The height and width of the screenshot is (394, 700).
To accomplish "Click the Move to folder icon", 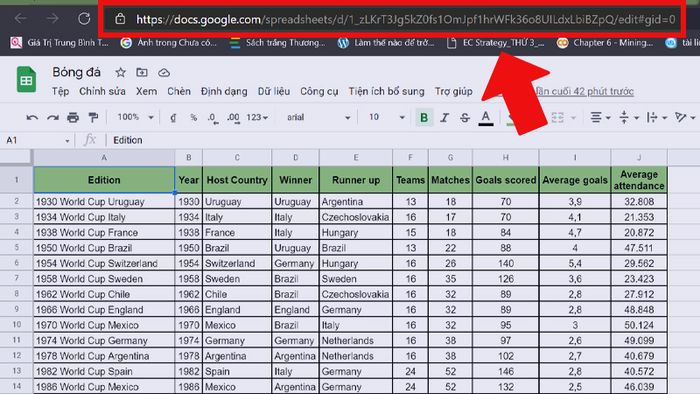I will tap(142, 72).
